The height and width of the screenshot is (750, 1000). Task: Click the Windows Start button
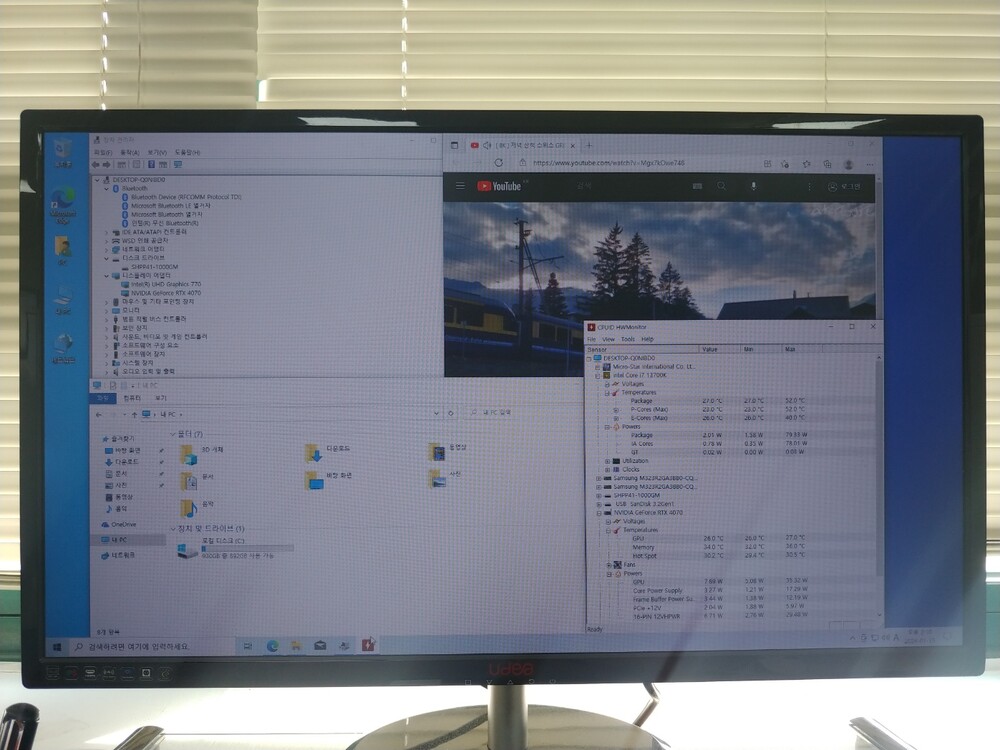coord(57,647)
